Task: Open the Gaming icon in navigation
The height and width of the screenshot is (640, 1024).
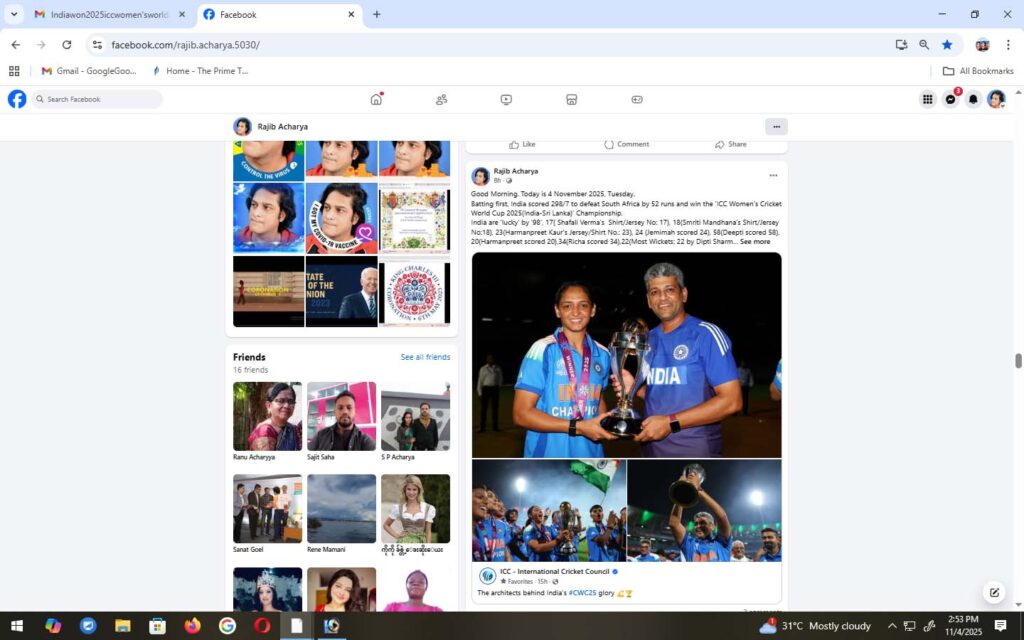Action: click(636, 99)
